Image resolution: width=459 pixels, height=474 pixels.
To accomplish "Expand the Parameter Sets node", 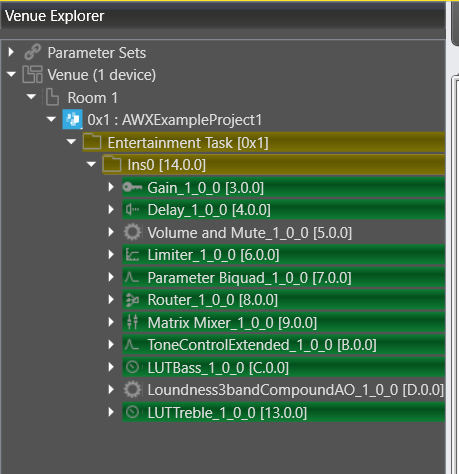I will [11, 52].
